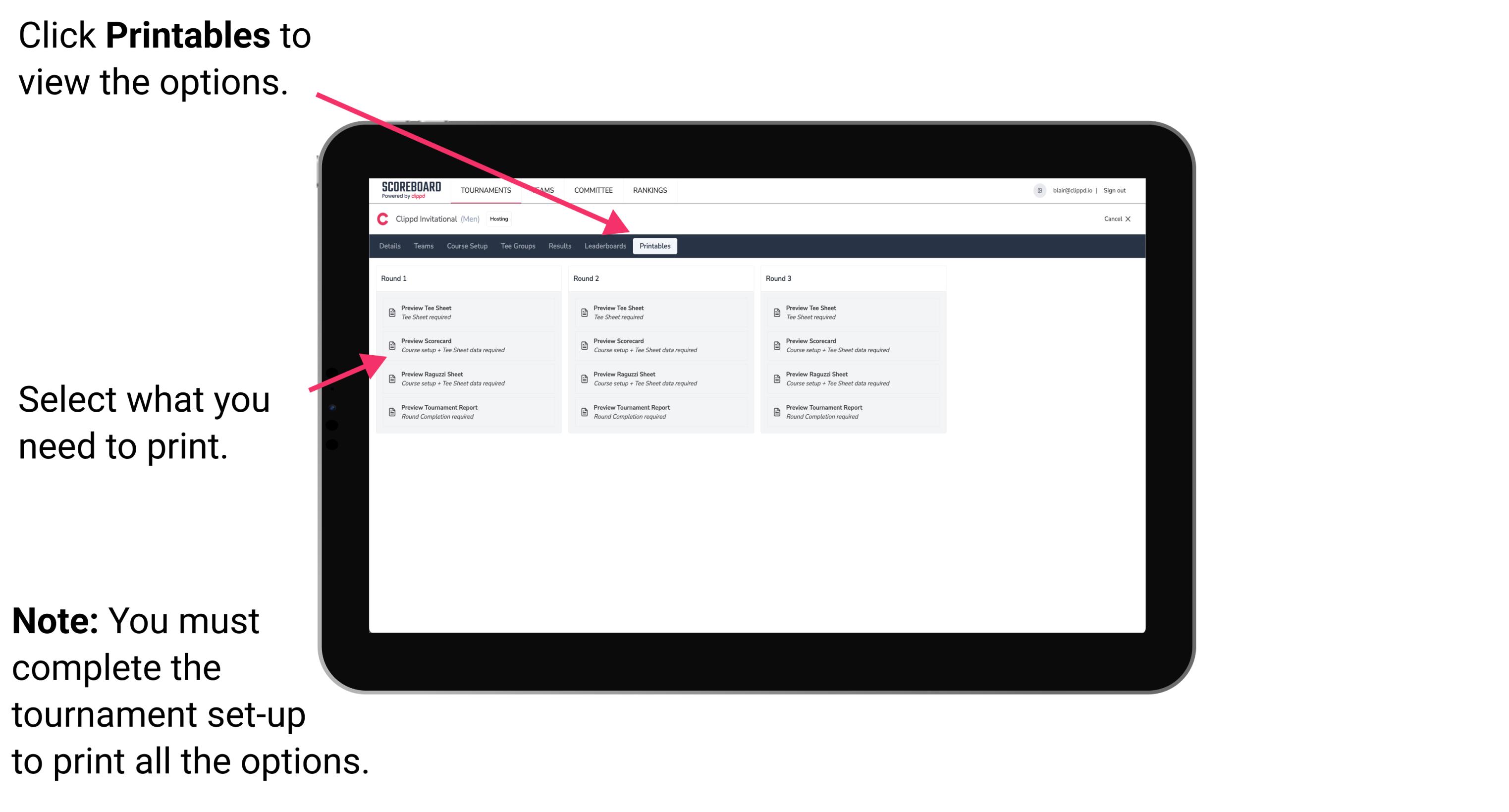Click Preview Tee Sheet icon Round 2
The height and width of the screenshot is (812, 1509).
tap(584, 312)
